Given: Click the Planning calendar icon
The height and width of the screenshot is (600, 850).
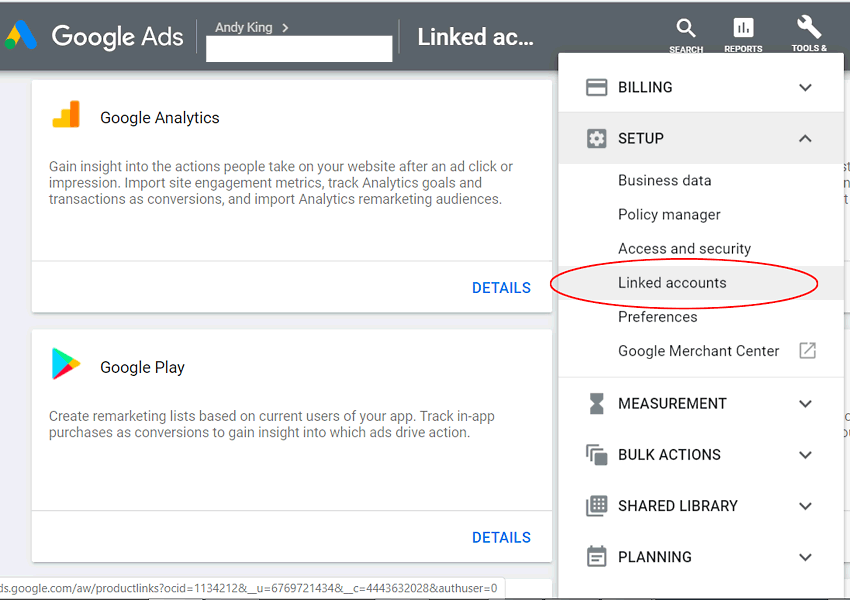Looking at the screenshot, I should pyautogui.click(x=596, y=557).
